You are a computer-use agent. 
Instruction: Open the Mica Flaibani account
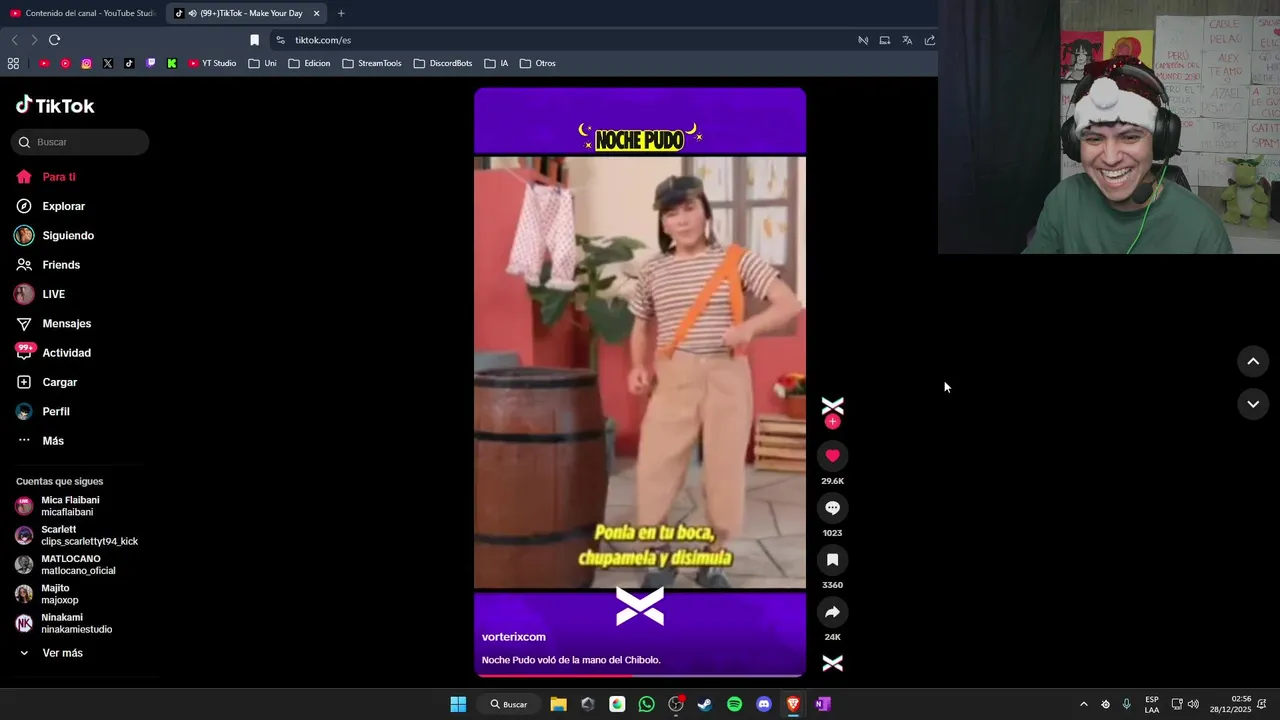[x=70, y=506]
